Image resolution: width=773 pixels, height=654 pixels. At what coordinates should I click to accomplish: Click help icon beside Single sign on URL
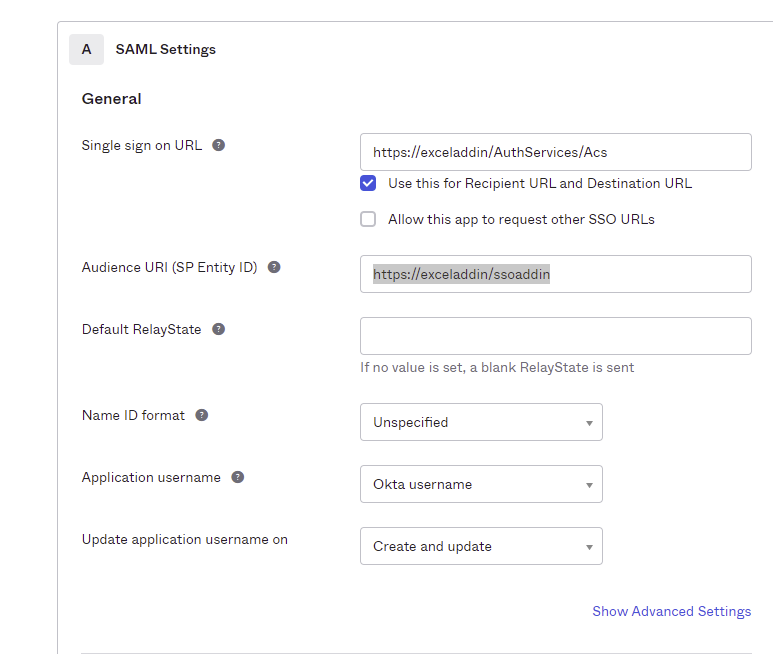[x=219, y=145]
